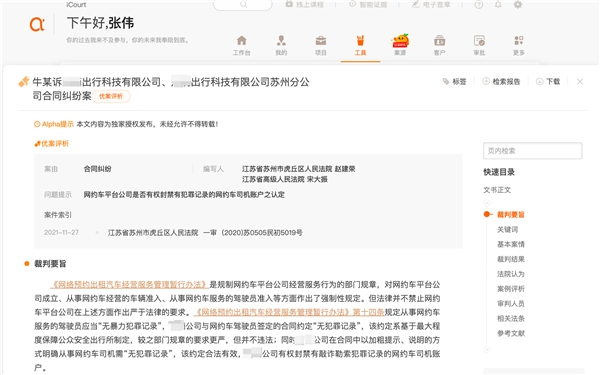Viewport: 600px width, 375px height.
Task: Click the 快速目录 heading
Action: click(499, 172)
